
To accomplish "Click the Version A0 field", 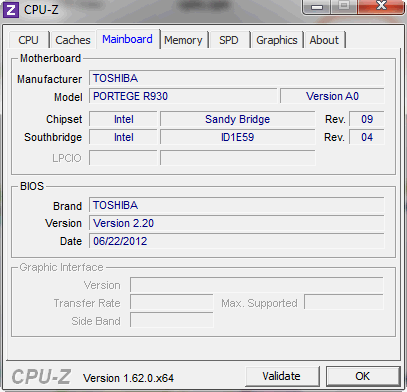I will pos(332,96).
